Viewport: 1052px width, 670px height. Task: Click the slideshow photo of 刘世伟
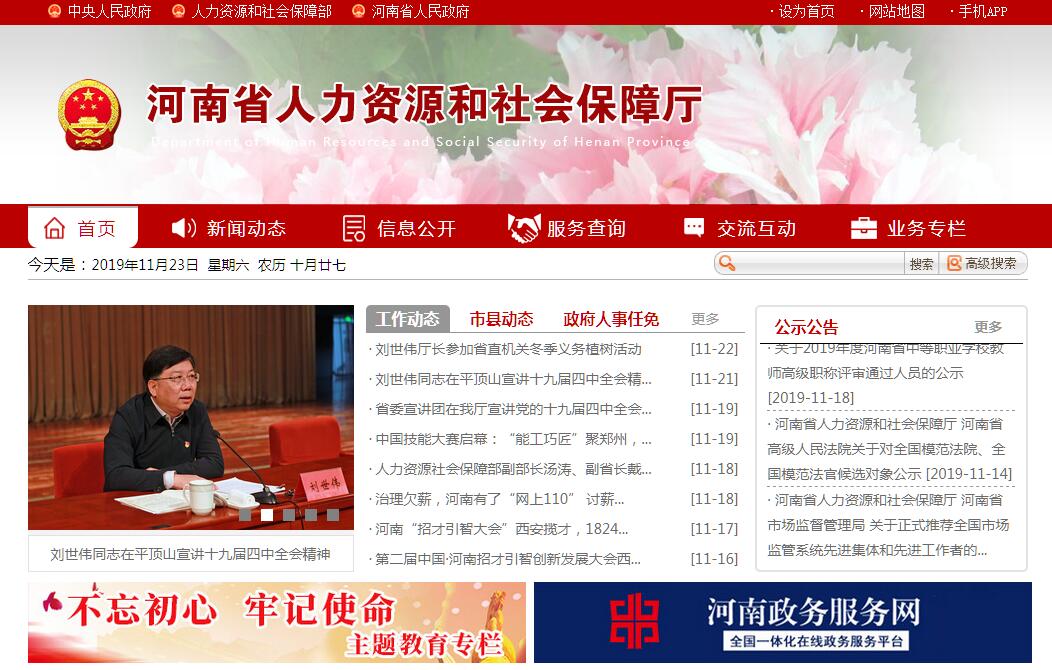(x=191, y=417)
